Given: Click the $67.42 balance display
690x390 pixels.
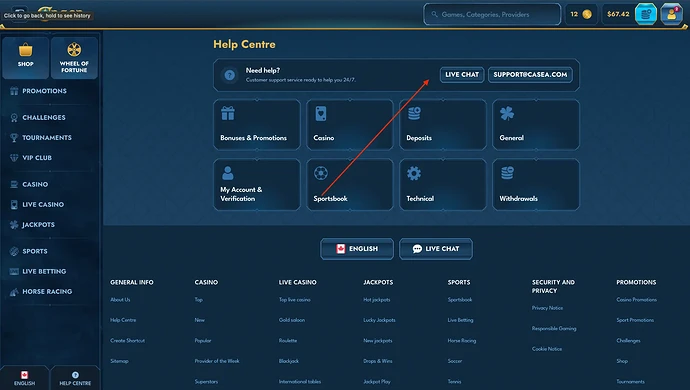Looking at the screenshot, I should 618,14.
